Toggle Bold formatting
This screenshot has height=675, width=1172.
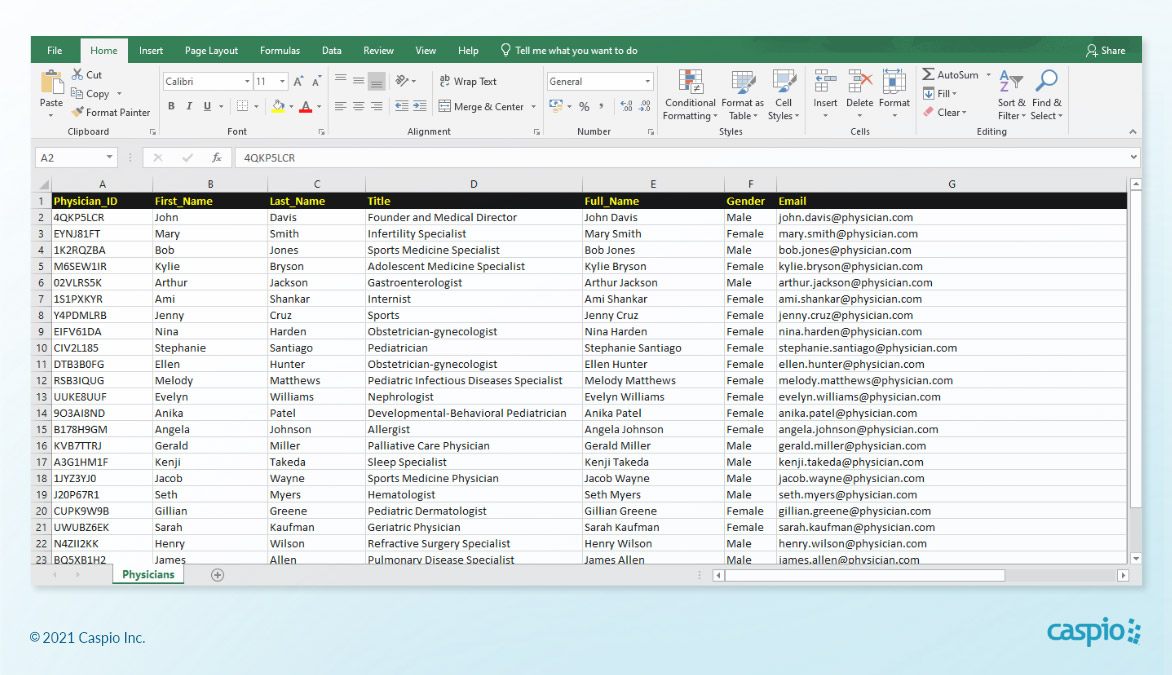click(171, 107)
